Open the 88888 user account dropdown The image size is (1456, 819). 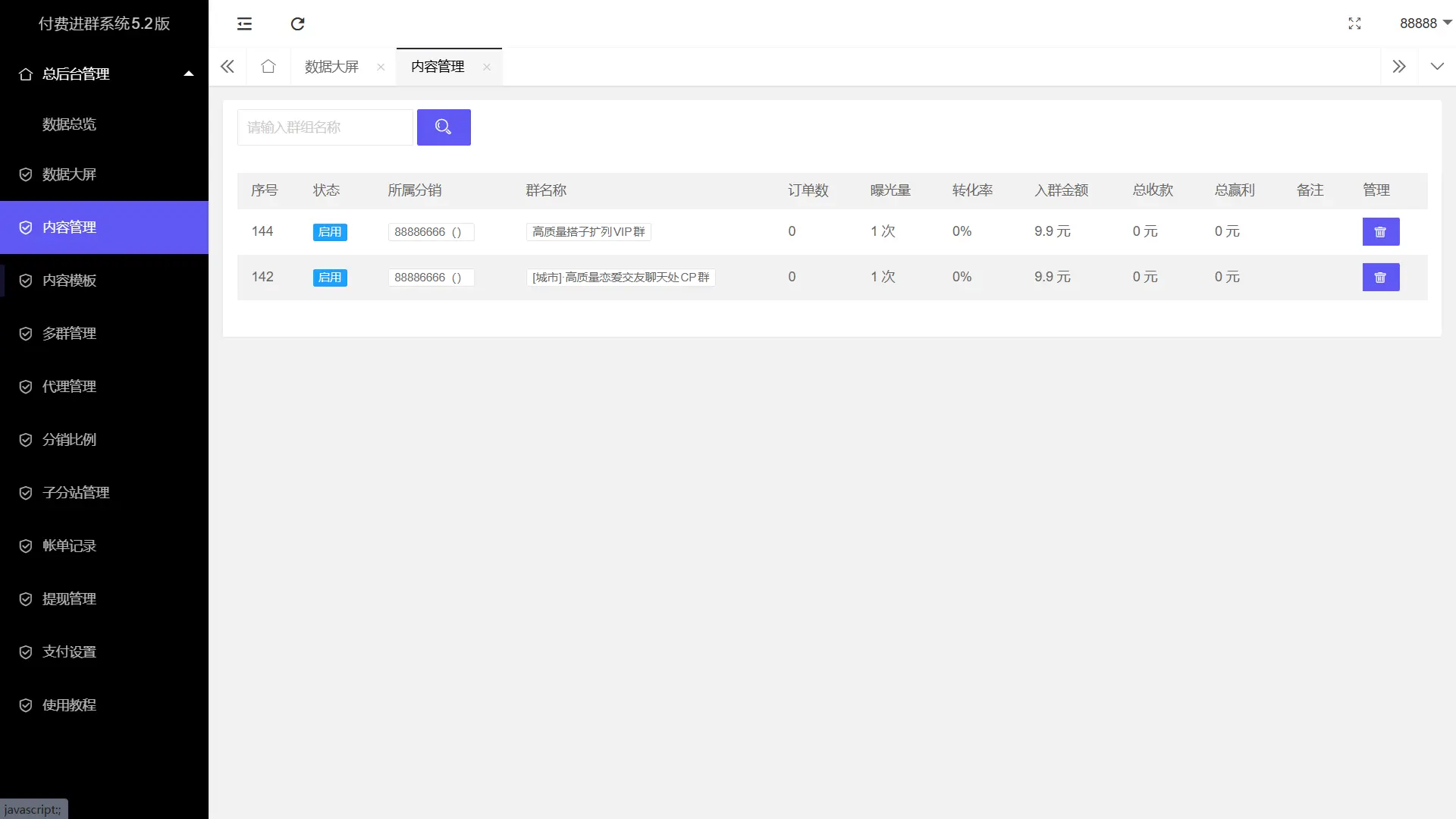coord(1424,24)
